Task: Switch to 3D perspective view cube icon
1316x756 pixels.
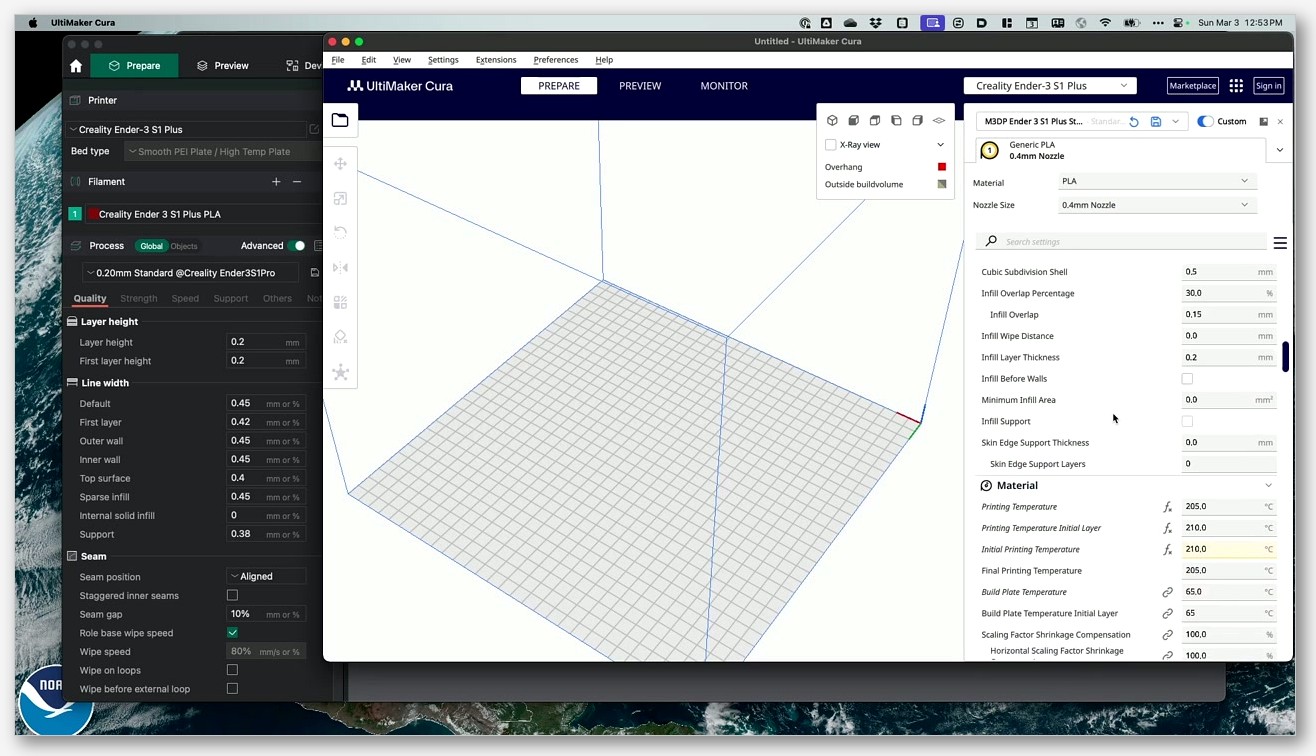Action: (x=832, y=120)
